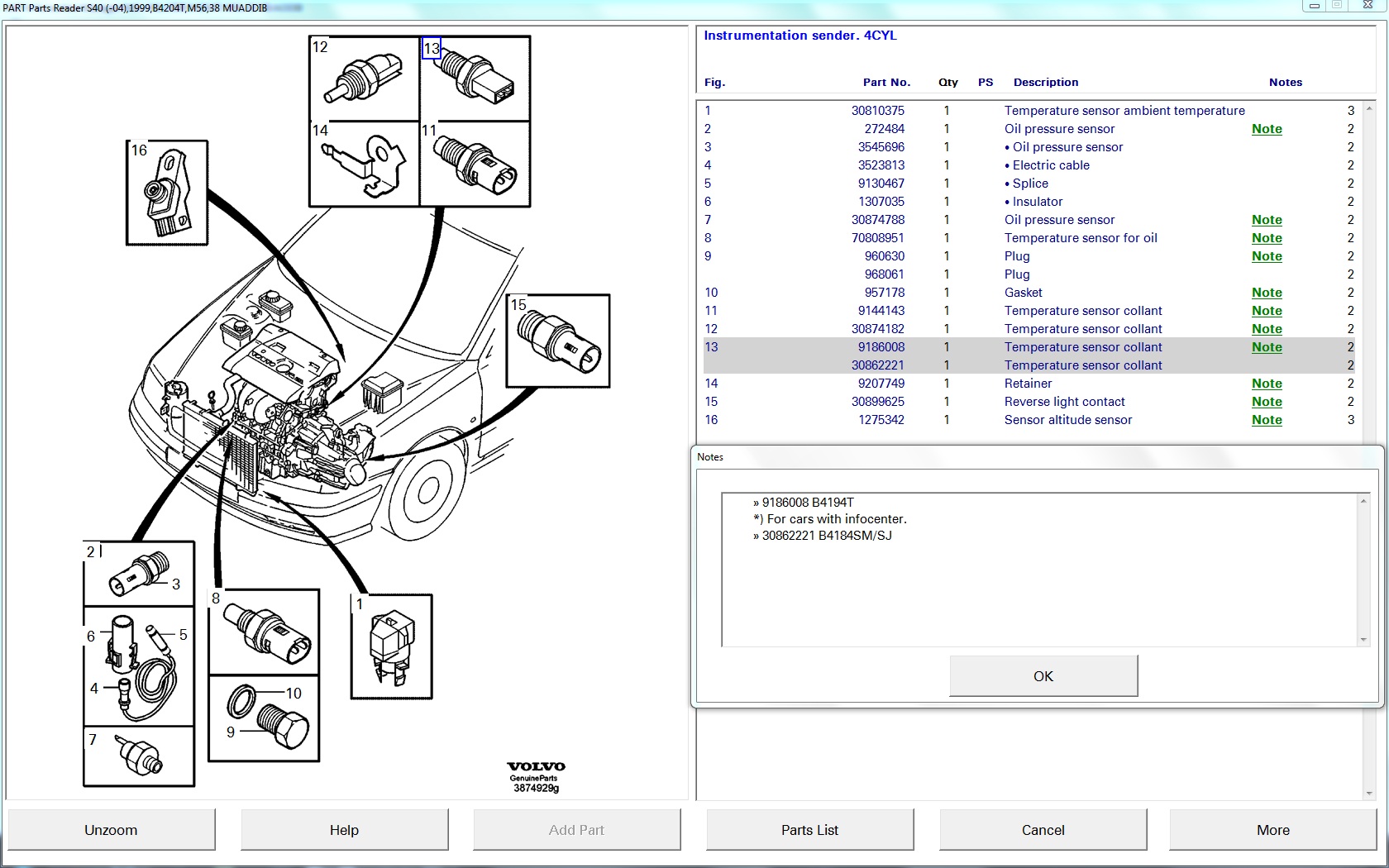Minimize the PART Parts Reader window
Screen dimensions: 1389x868
pos(1314,5)
